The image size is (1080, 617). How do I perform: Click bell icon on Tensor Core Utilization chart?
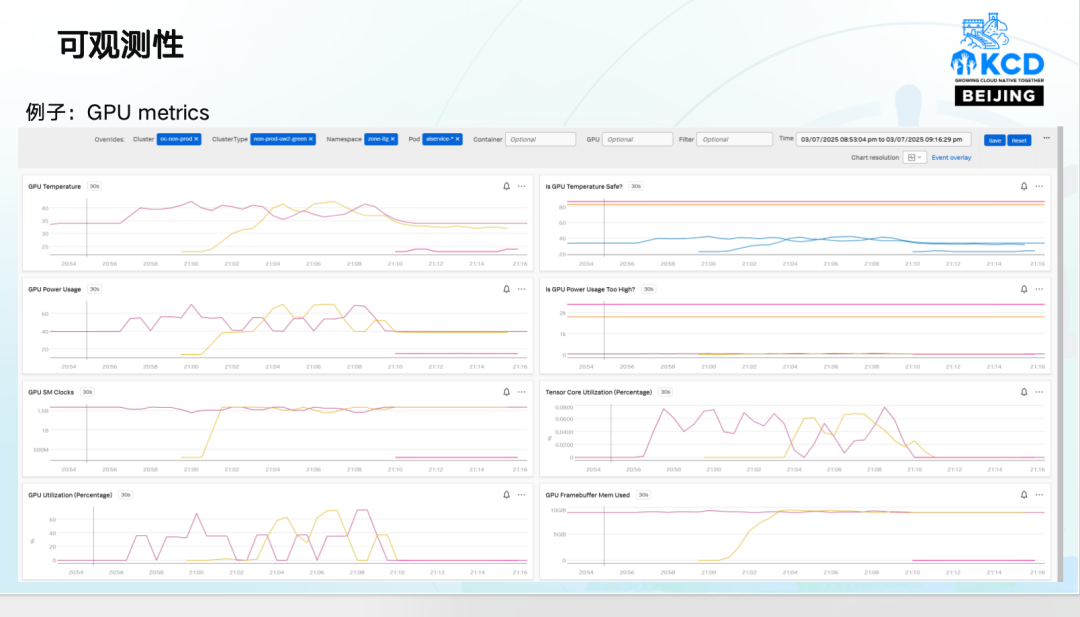pos(1024,392)
